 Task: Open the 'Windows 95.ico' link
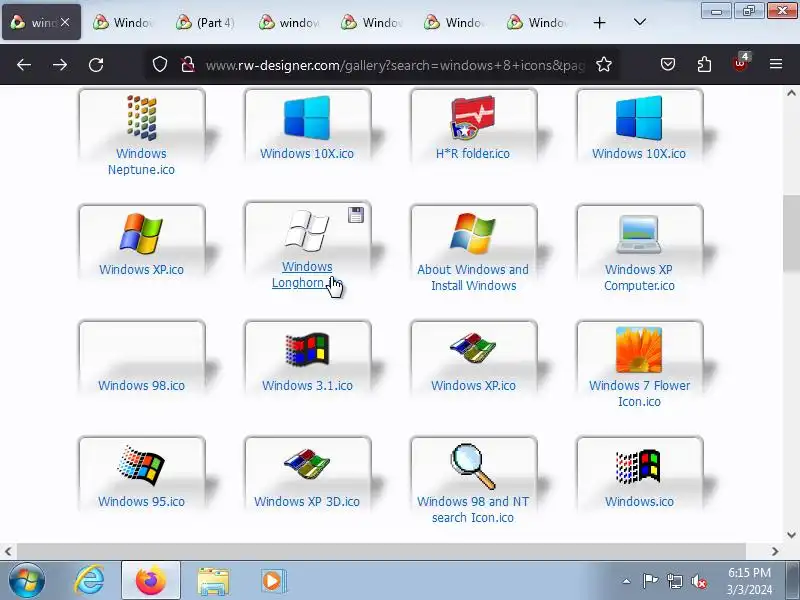point(141,501)
